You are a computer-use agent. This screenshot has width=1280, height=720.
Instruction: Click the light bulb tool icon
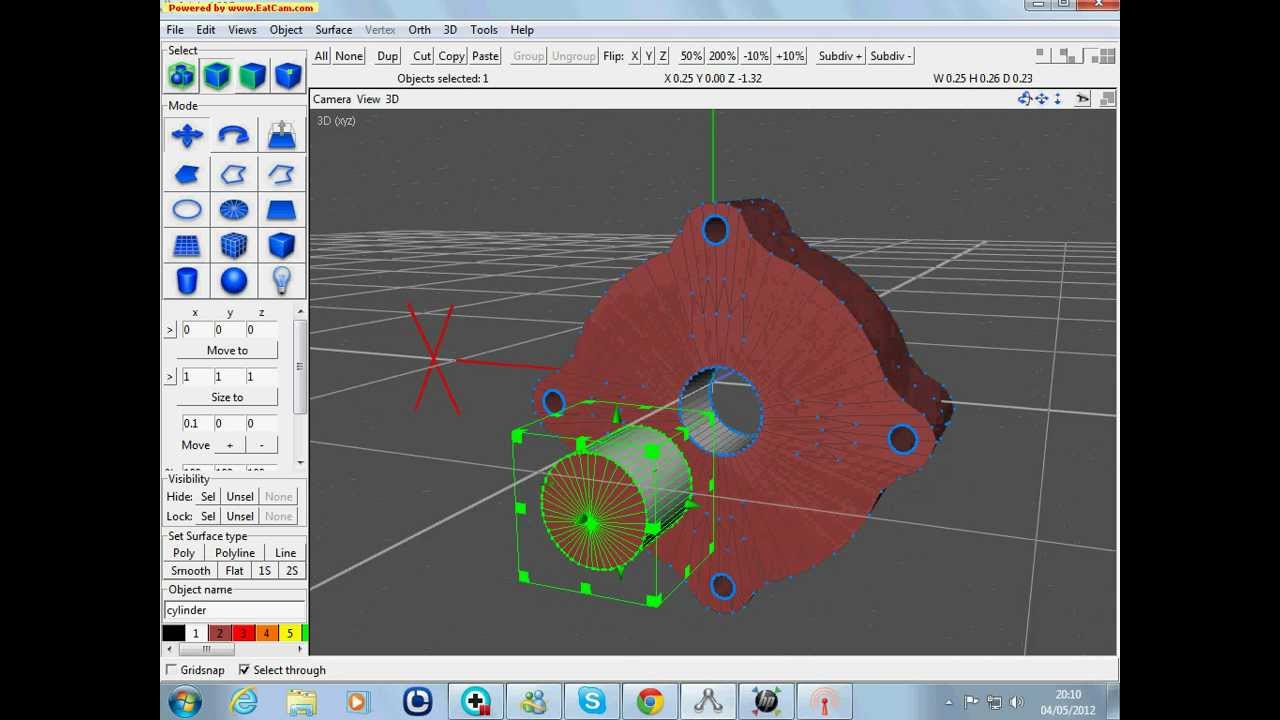coord(281,281)
